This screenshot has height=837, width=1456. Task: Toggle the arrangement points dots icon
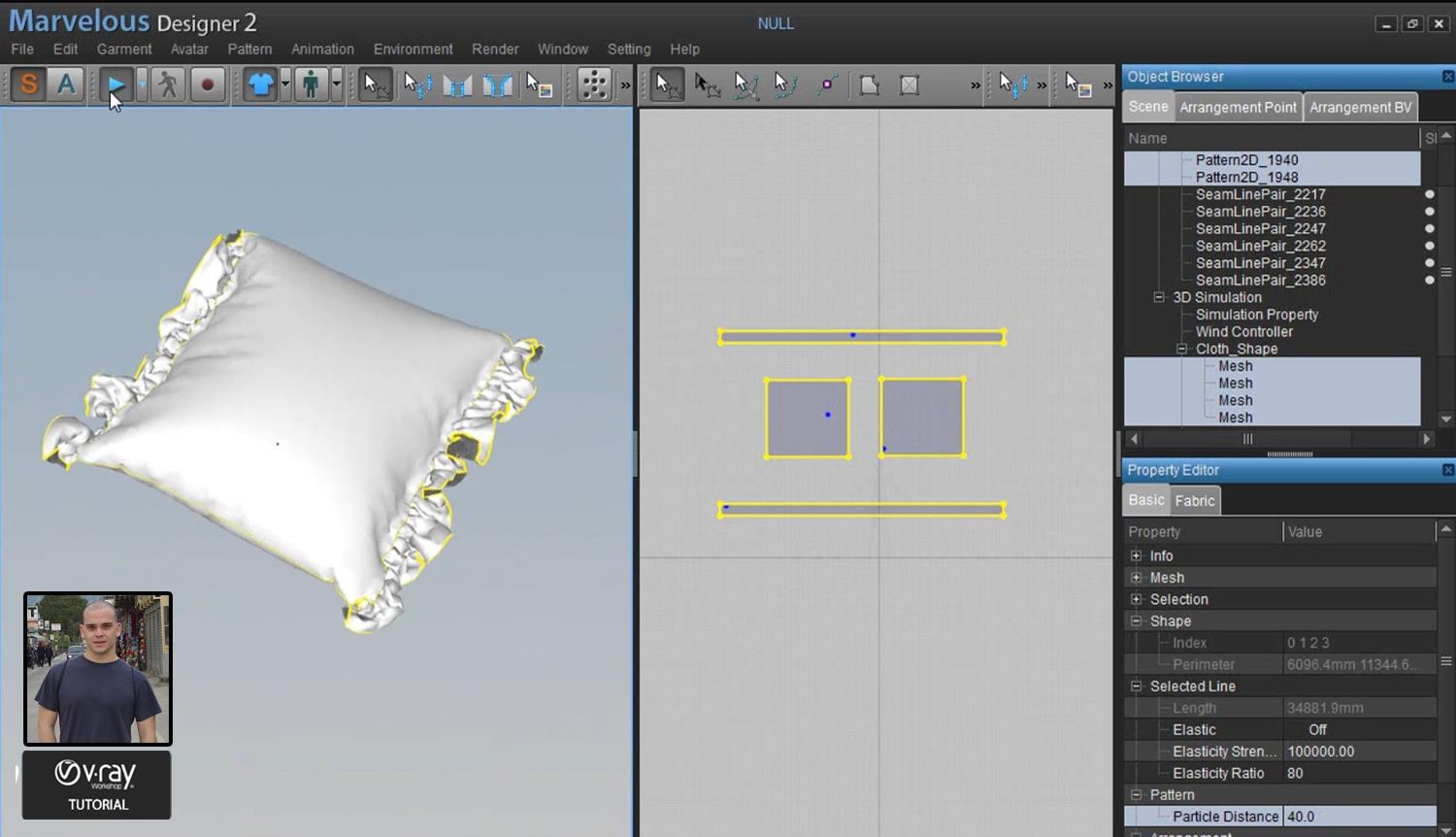point(593,84)
